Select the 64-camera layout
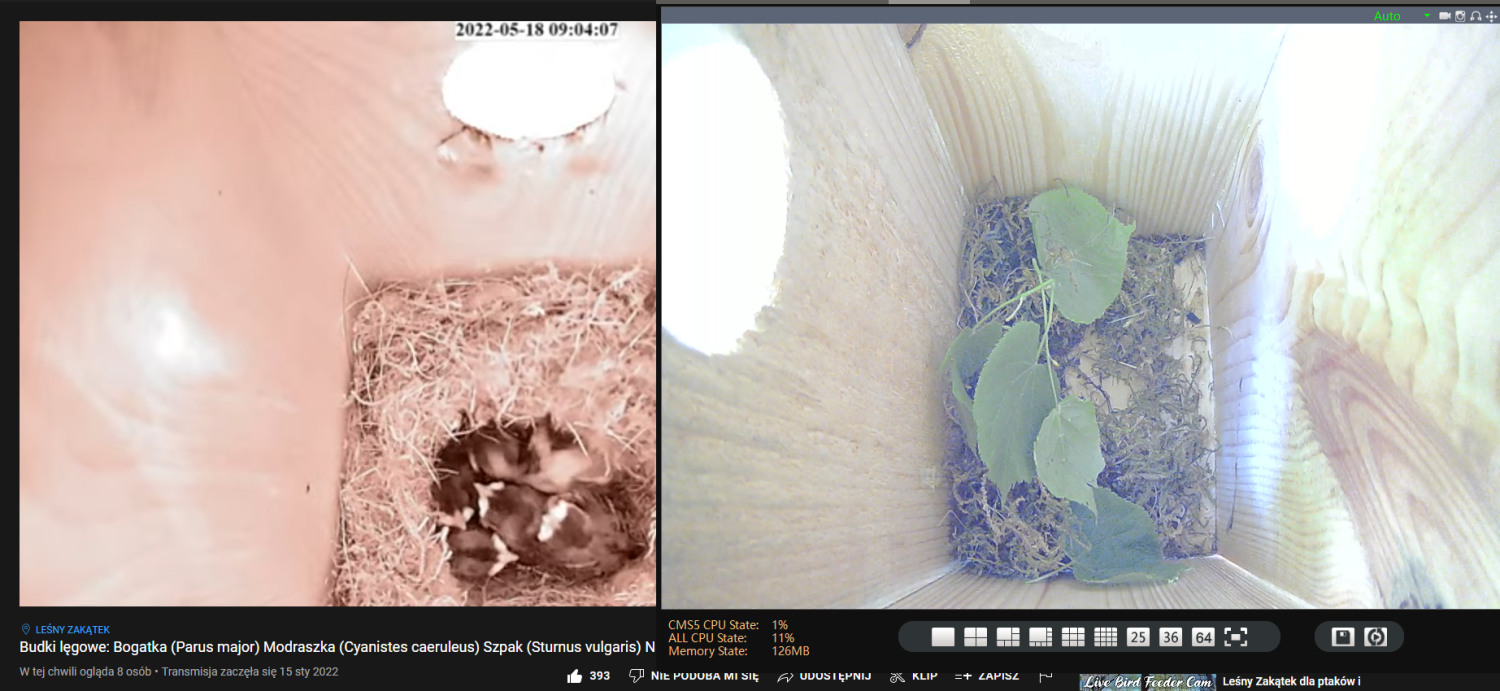The image size is (1500, 691). (1203, 637)
